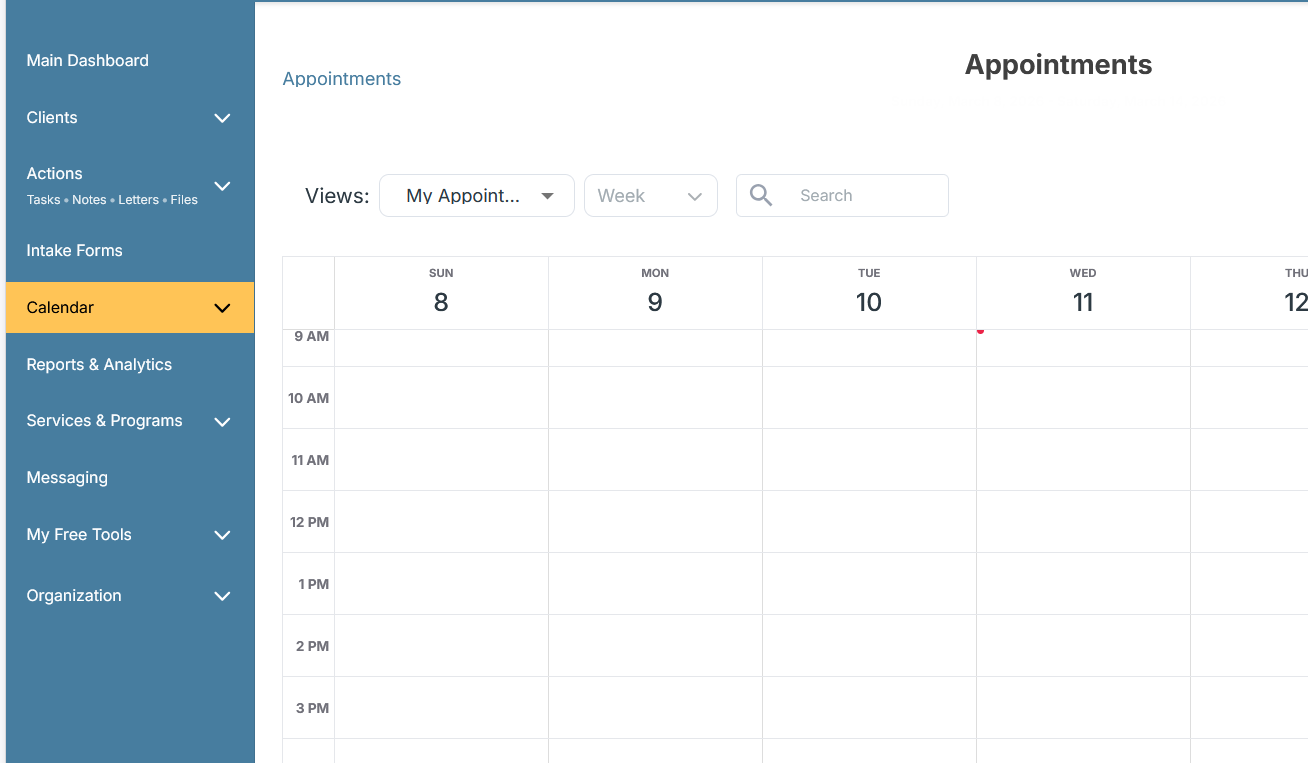Open the Week view dropdown
Viewport: 1308px width, 763px height.
650,196
